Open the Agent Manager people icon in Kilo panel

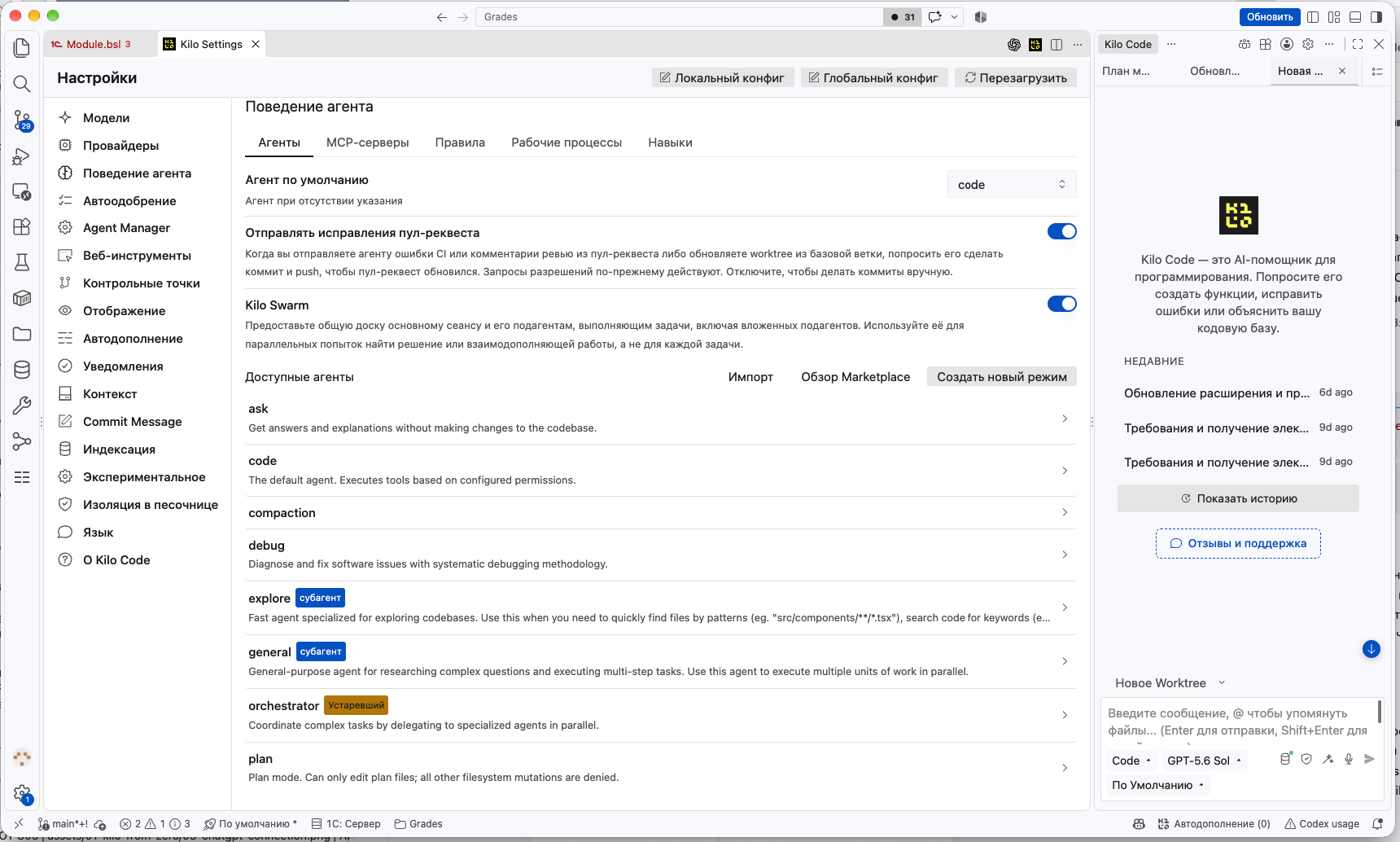(x=1245, y=44)
